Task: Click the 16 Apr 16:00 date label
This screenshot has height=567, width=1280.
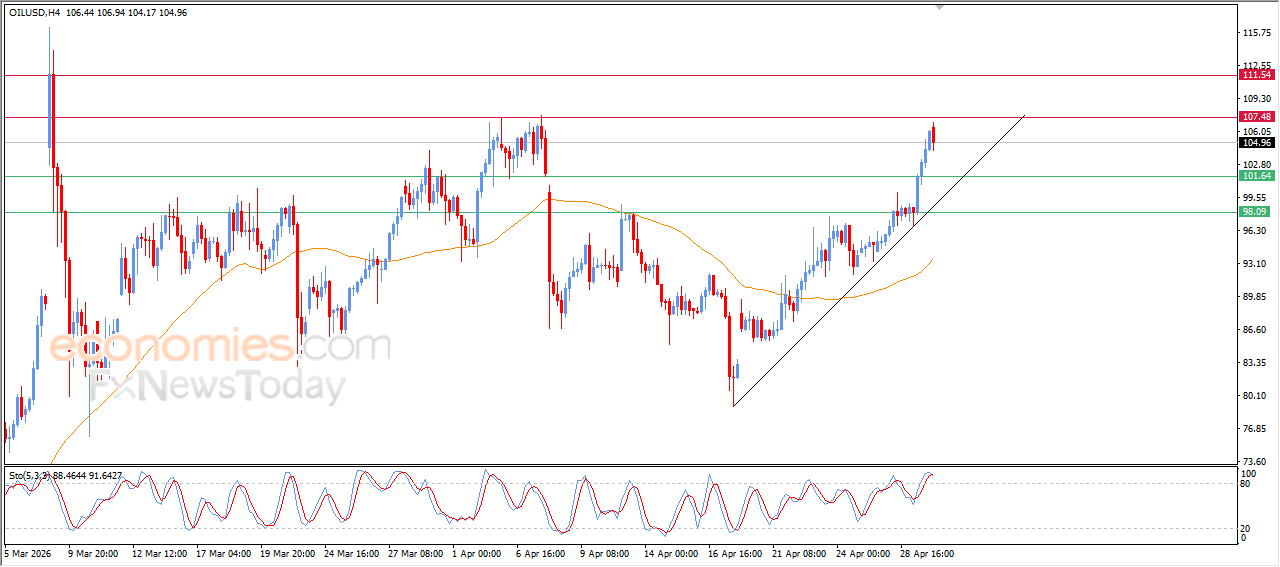Action: (735, 552)
